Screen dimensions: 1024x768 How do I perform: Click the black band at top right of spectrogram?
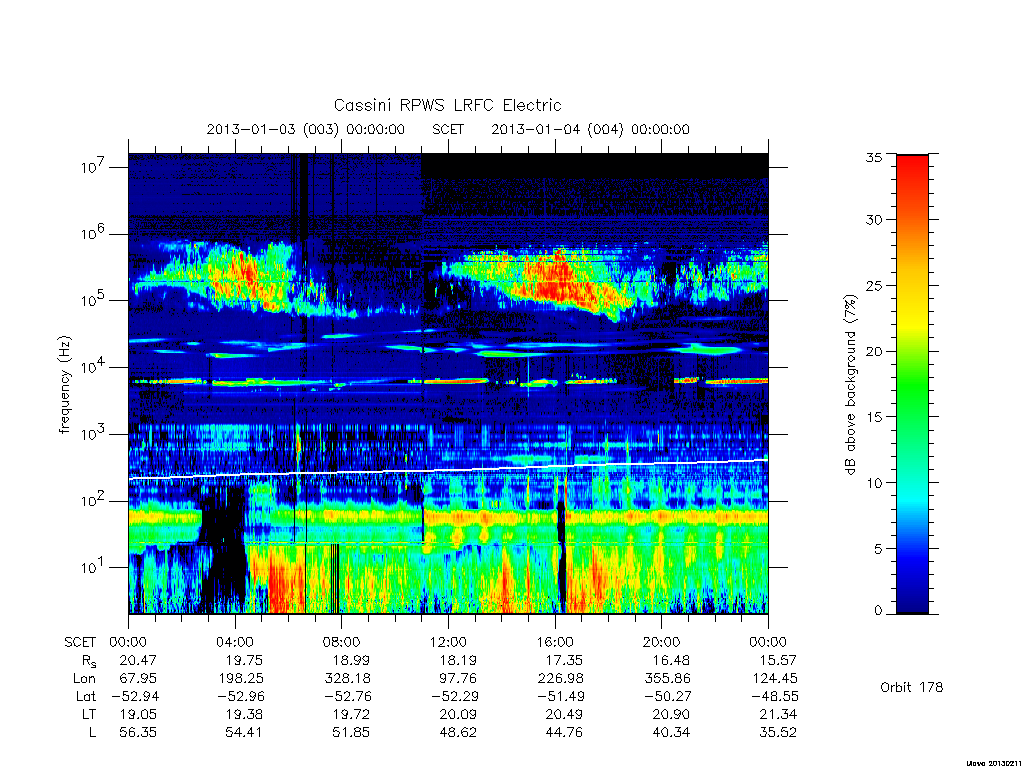(x=594, y=165)
